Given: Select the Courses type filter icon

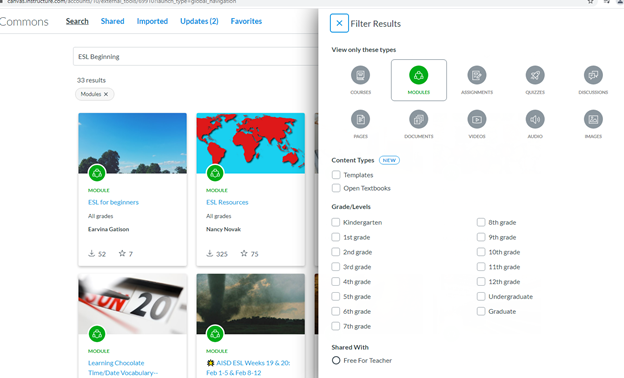Looking at the screenshot, I should (361, 75).
